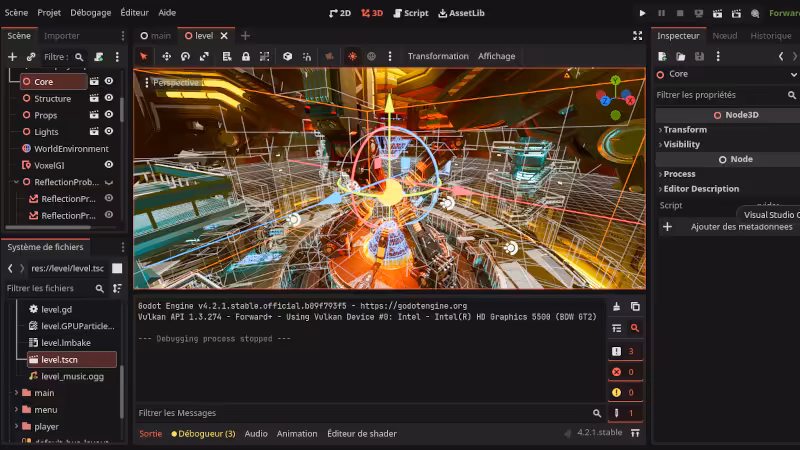Run the project with Play button
The height and width of the screenshot is (450, 800).
click(642, 13)
